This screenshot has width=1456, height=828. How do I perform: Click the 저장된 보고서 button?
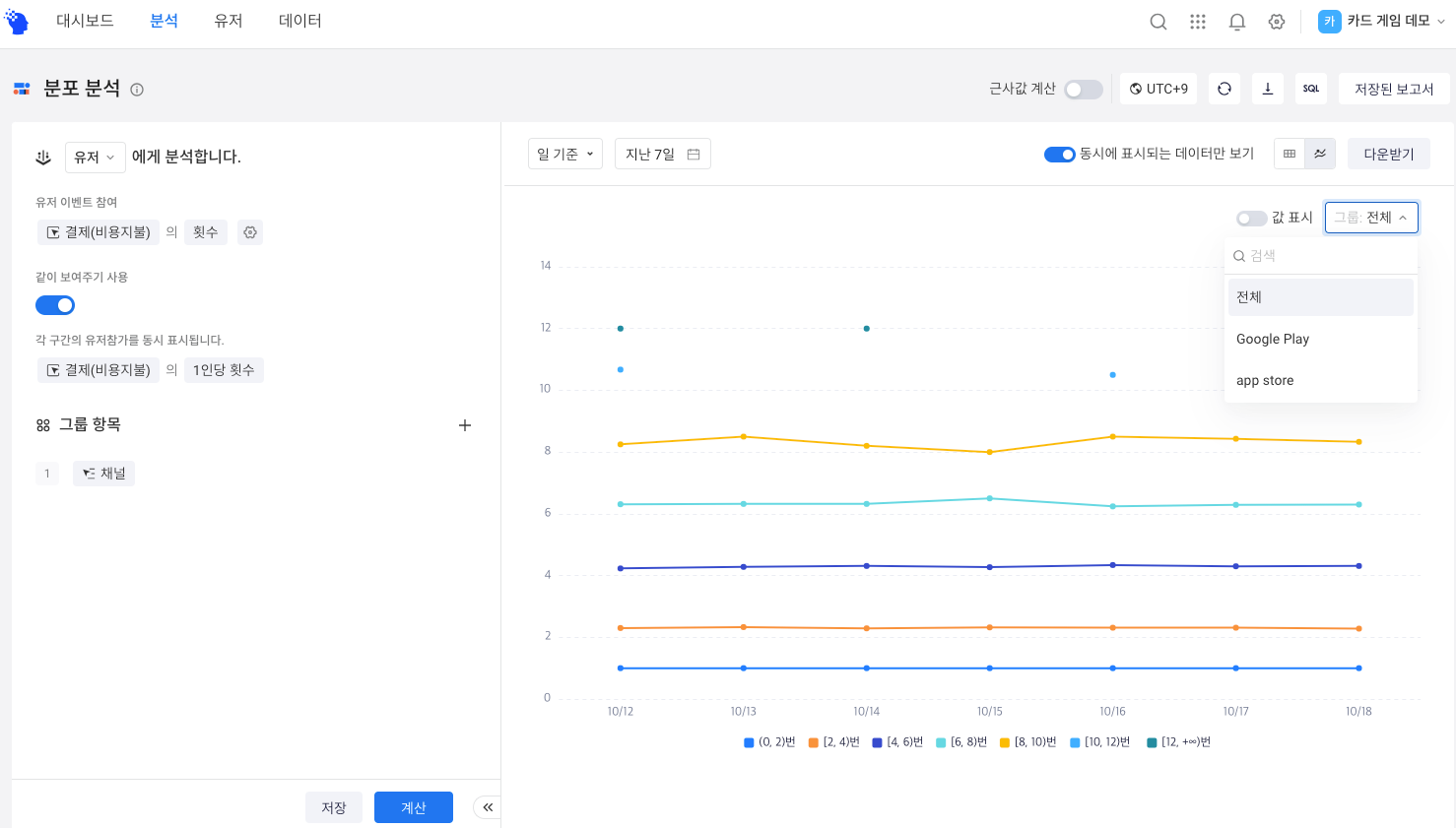(1393, 89)
